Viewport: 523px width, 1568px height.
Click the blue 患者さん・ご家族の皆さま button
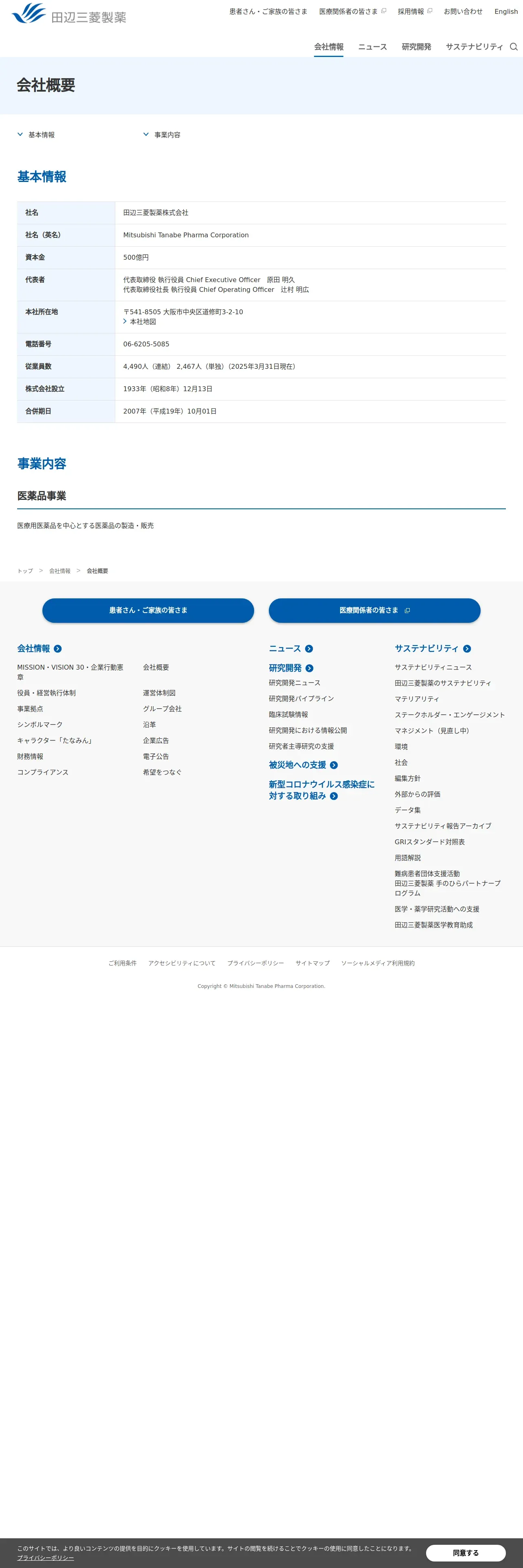tap(148, 611)
